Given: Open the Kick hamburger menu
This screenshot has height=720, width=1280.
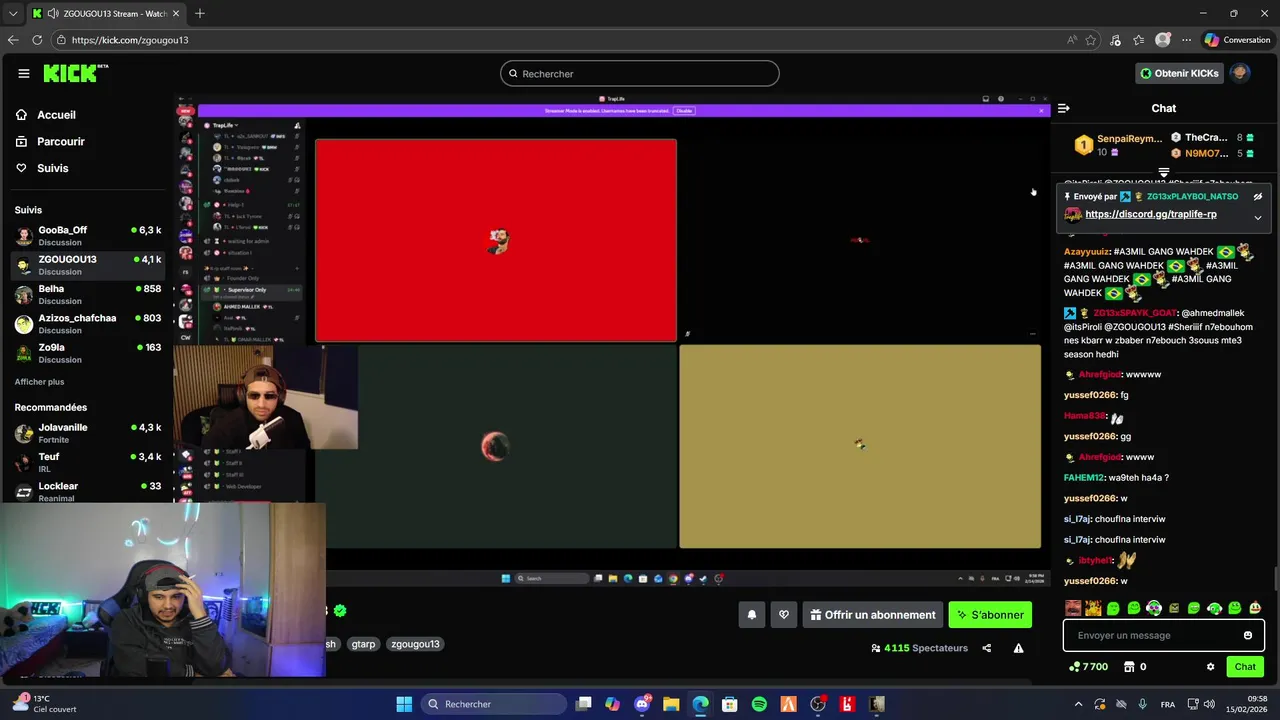Looking at the screenshot, I should (23, 73).
